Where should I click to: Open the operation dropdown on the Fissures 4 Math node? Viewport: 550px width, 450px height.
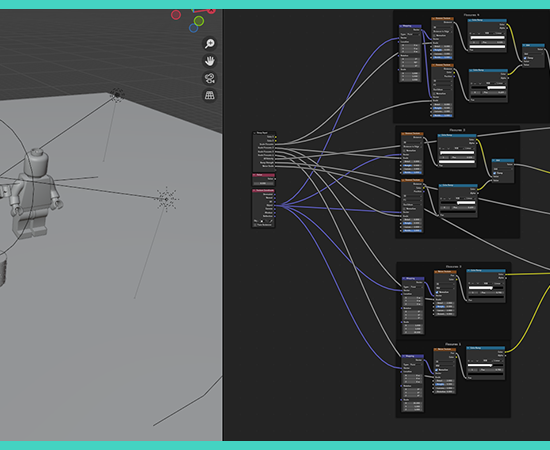(533, 54)
